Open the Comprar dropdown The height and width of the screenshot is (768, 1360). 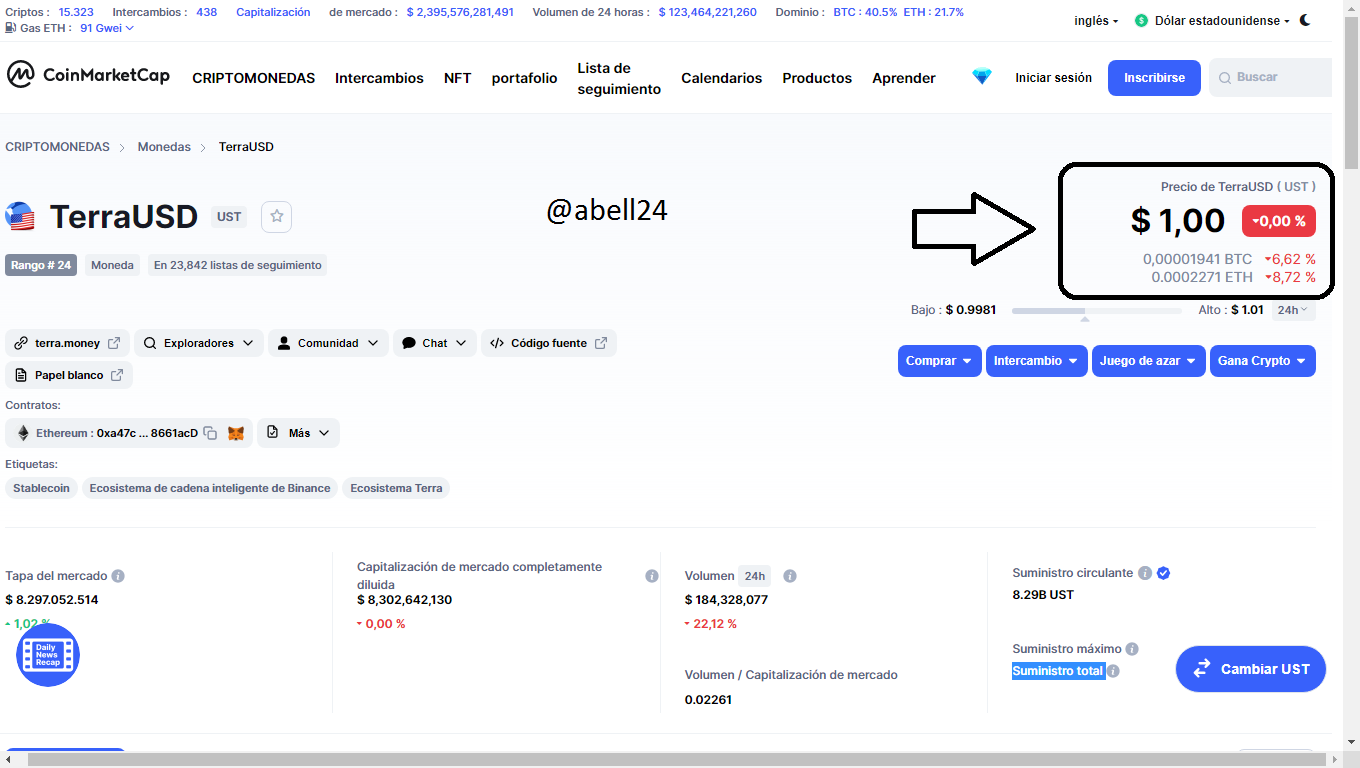click(940, 361)
